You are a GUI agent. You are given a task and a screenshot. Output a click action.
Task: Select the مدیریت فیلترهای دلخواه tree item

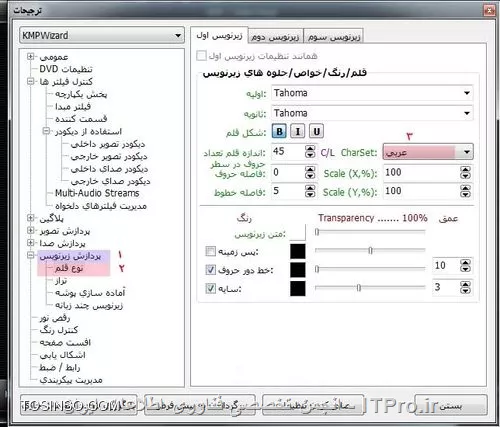(x=101, y=206)
